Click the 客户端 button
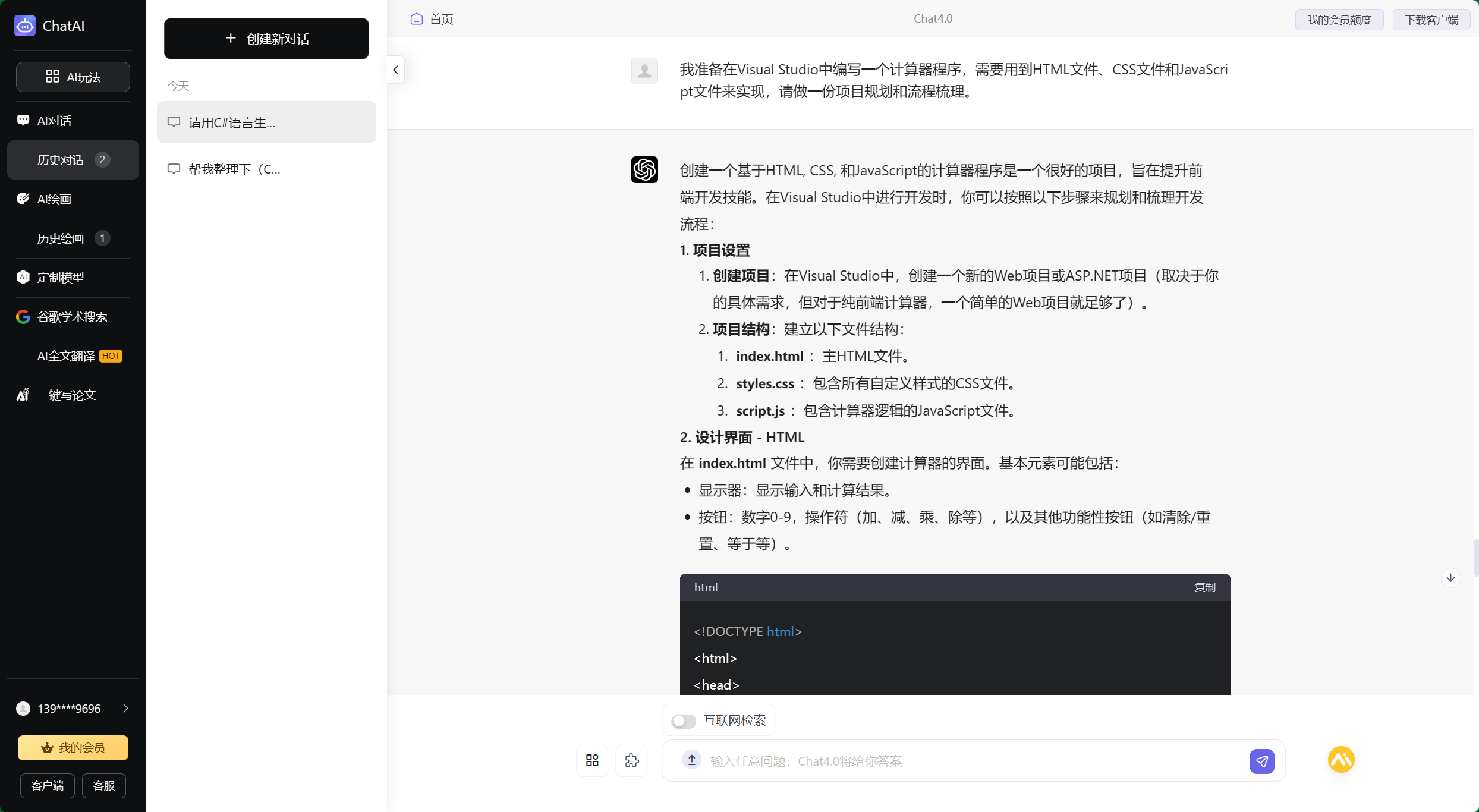1479x812 pixels. (x=48, y=786)
